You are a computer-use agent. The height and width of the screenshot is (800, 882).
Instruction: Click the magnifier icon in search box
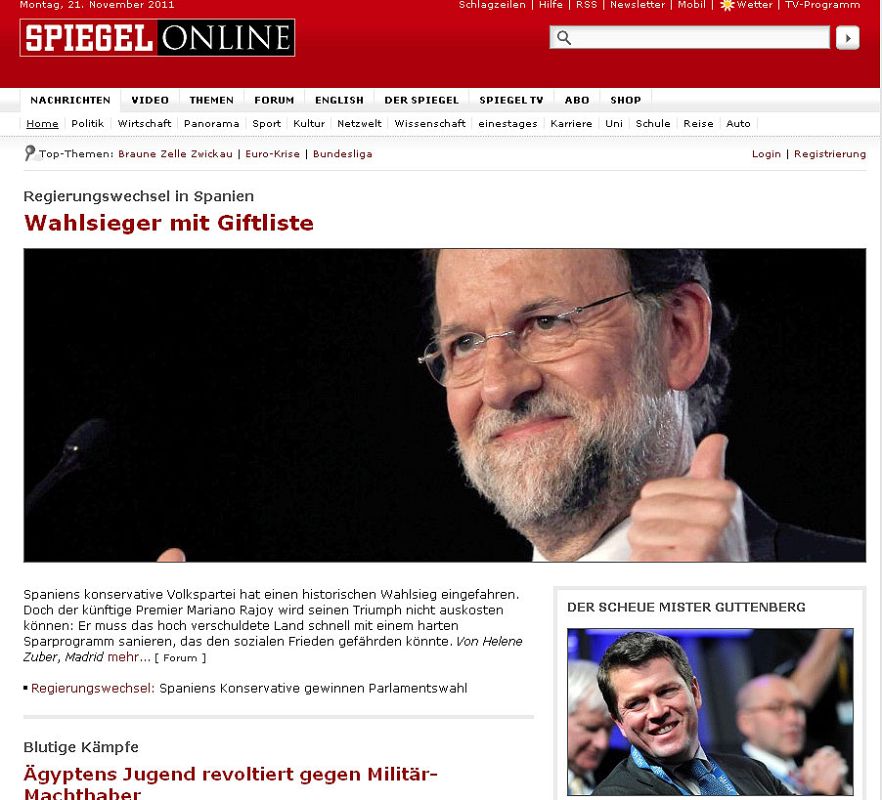[564, 38]
